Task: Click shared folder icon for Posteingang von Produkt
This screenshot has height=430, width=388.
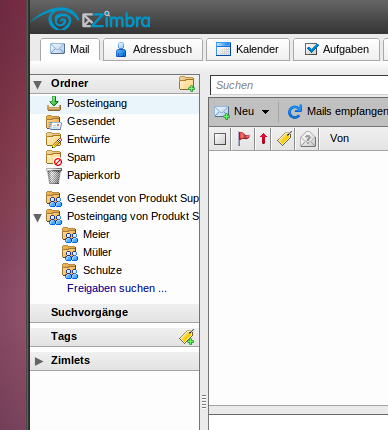Action: 54,217
